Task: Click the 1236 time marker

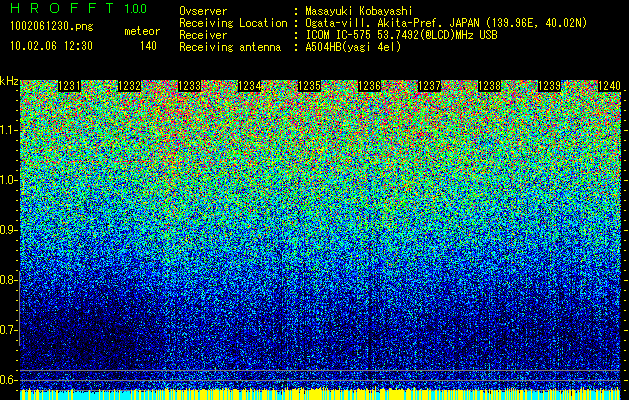Action: (369, 86)
